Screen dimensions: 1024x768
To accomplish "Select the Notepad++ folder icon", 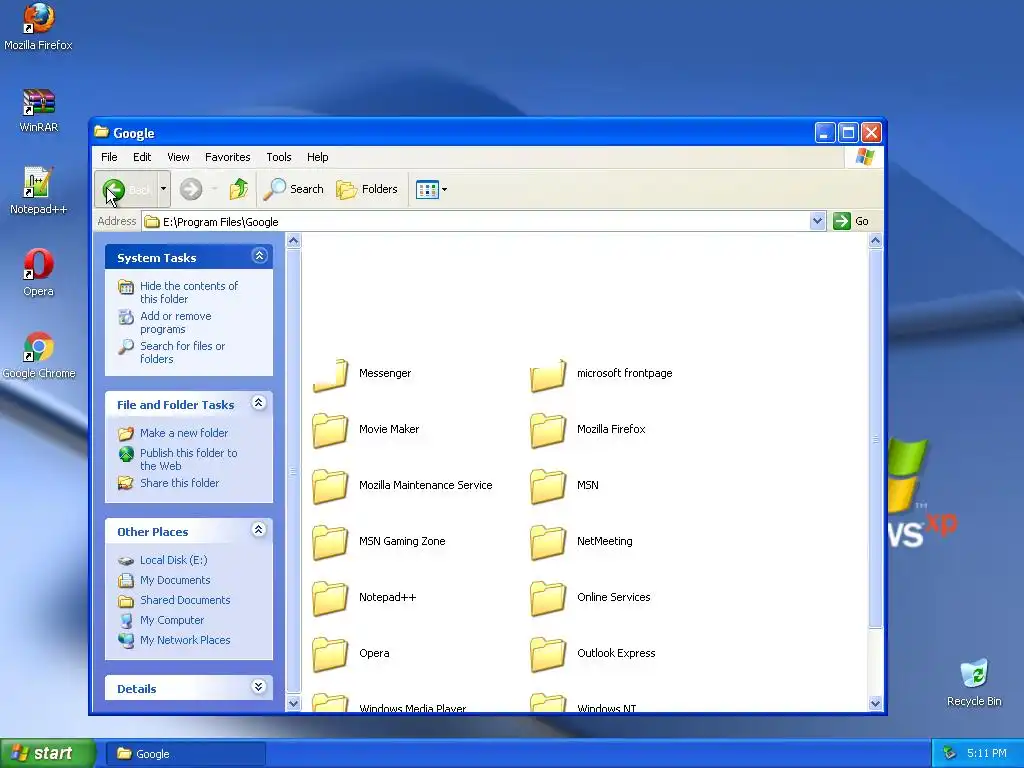I will 330,598.
